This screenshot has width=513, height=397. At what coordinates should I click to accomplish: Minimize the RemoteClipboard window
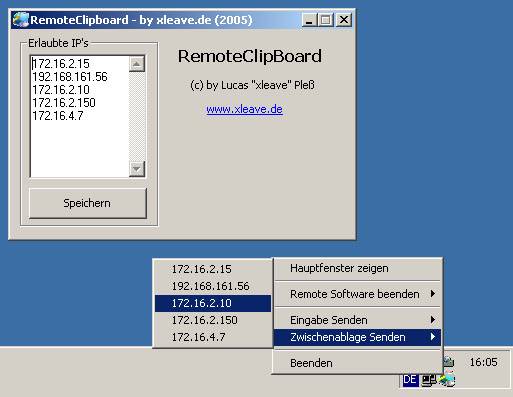click(x=309, y=20)
